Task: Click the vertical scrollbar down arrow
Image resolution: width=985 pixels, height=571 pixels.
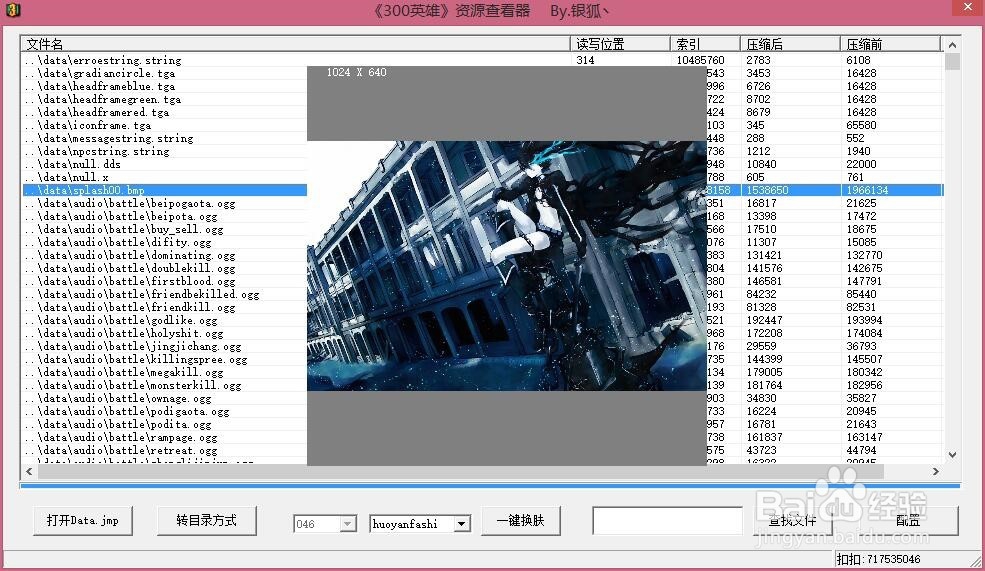Action: tap(952, 455)
